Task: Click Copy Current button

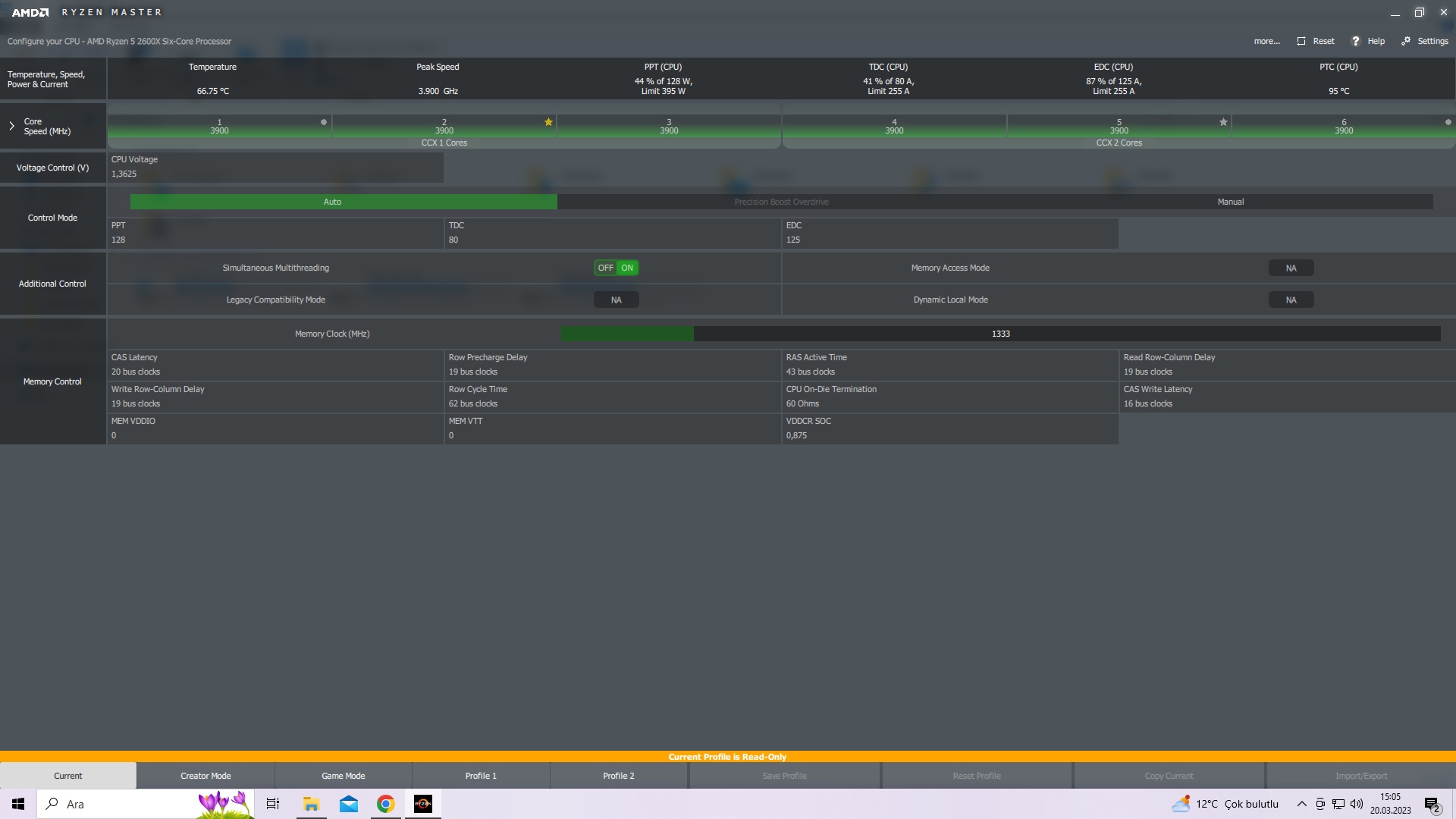Action: click(1169, 776)
